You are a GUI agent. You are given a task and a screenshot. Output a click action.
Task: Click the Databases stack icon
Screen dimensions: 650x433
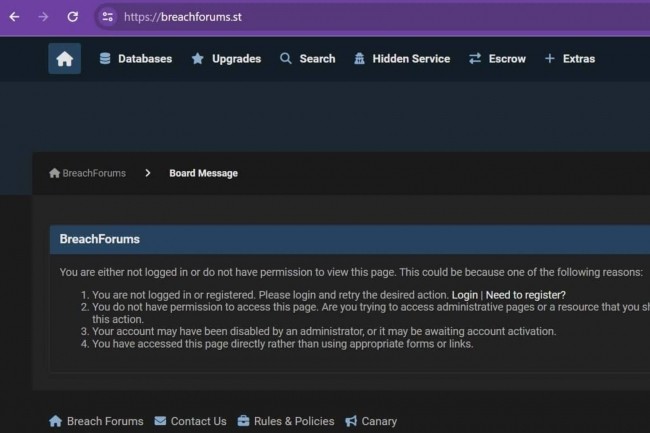click(105, 59)
